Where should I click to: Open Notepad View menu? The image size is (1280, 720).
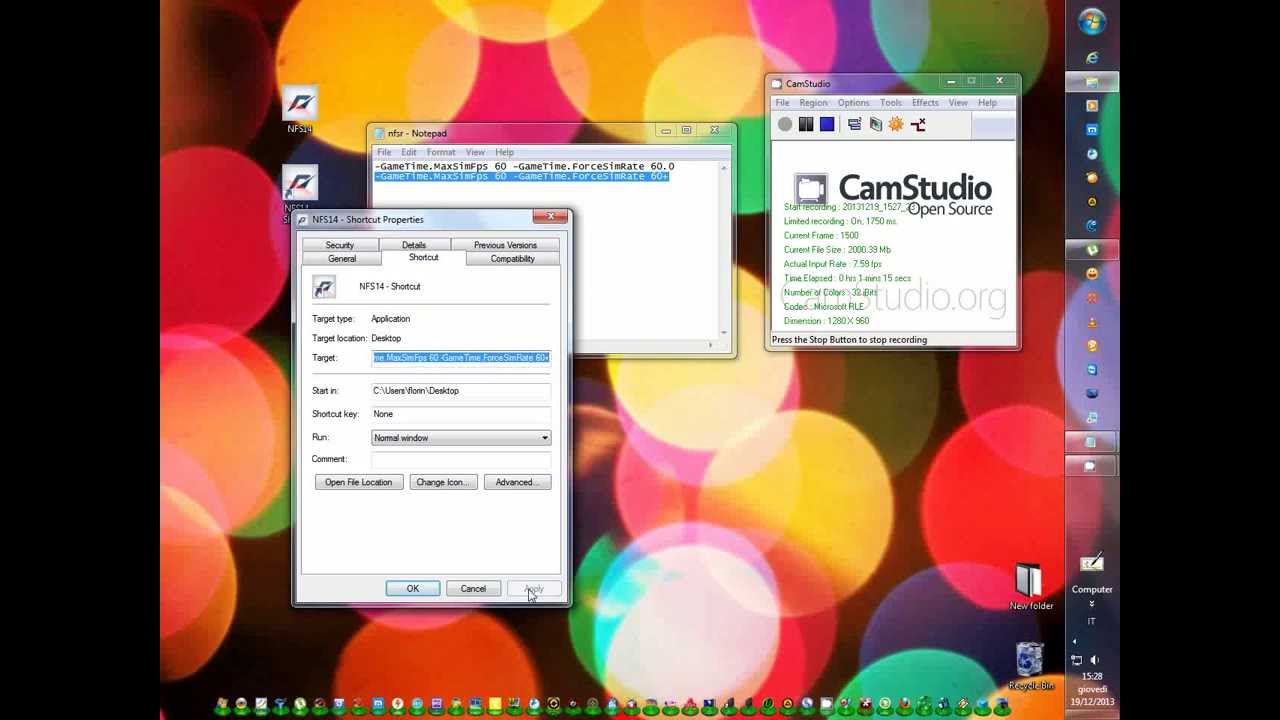tap(475, 152)
